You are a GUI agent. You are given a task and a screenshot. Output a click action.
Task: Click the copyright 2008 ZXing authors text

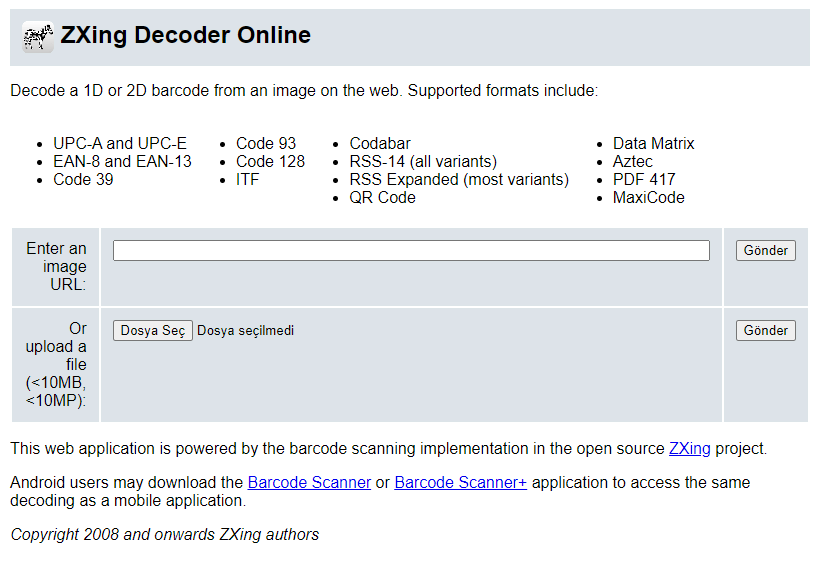click(x=165, y=535)
